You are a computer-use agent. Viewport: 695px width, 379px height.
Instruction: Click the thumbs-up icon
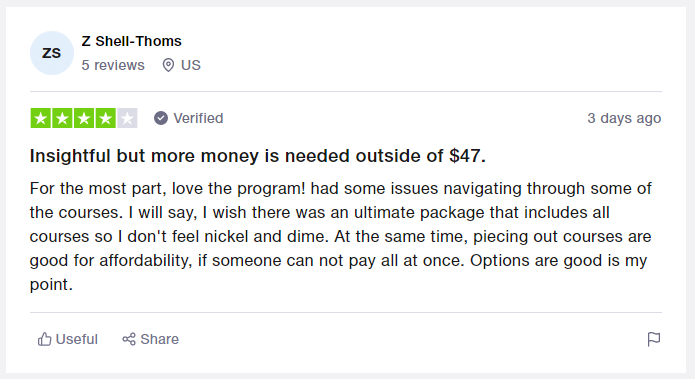click(44, 339)
